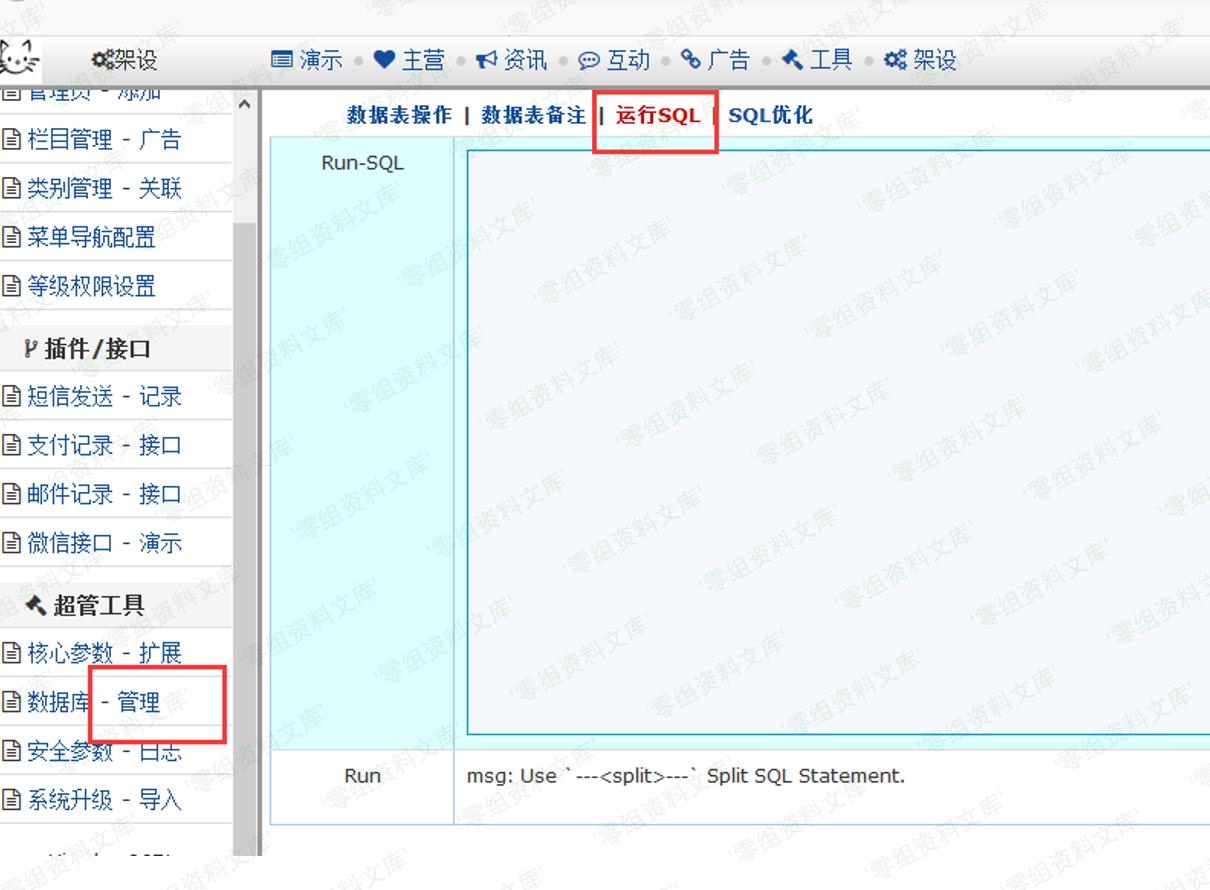This screenshot has width=1210, height=890.
Task: Open the 广告 link menu
Action: (714, 60)
